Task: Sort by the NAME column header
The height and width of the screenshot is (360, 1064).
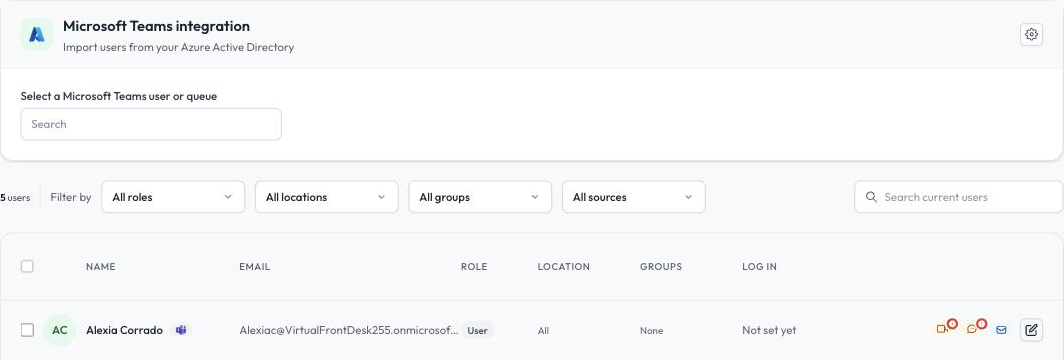Action: click(x=100, y=266)
